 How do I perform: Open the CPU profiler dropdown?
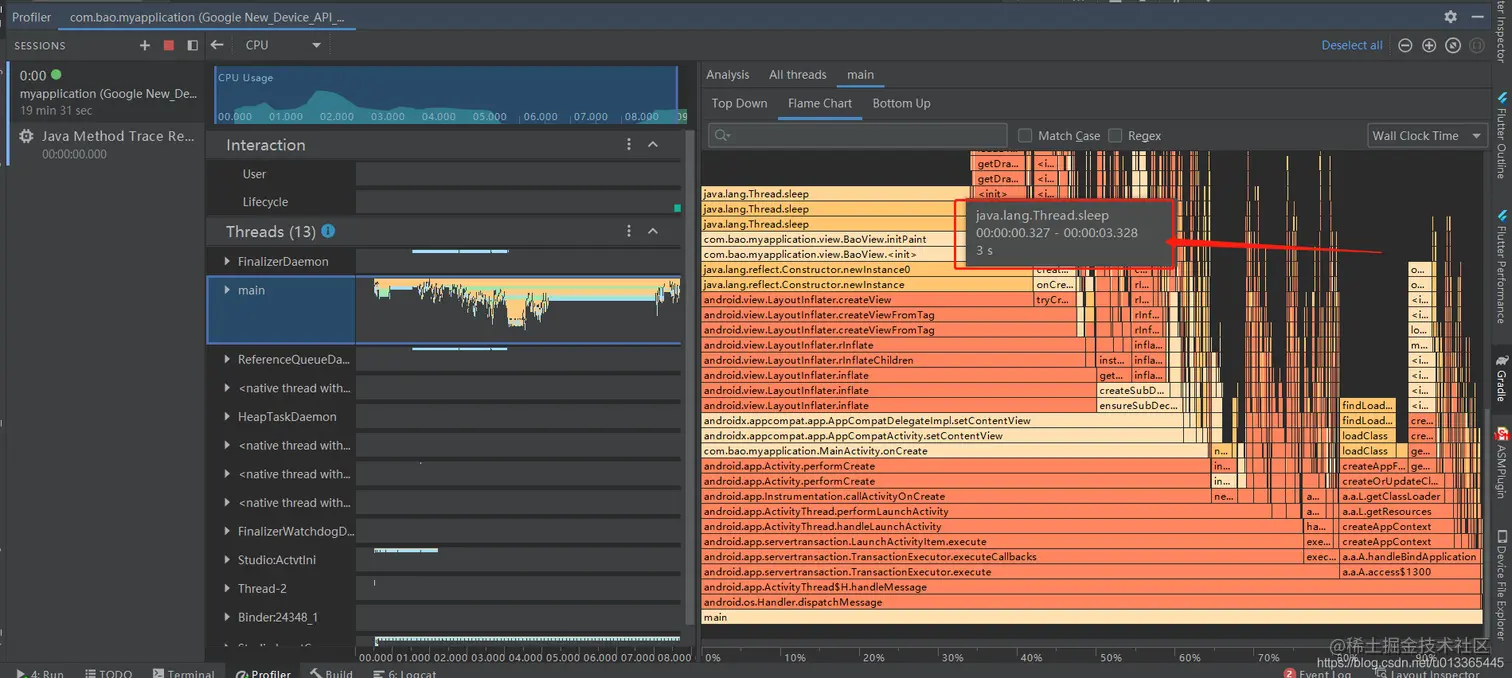283,45
